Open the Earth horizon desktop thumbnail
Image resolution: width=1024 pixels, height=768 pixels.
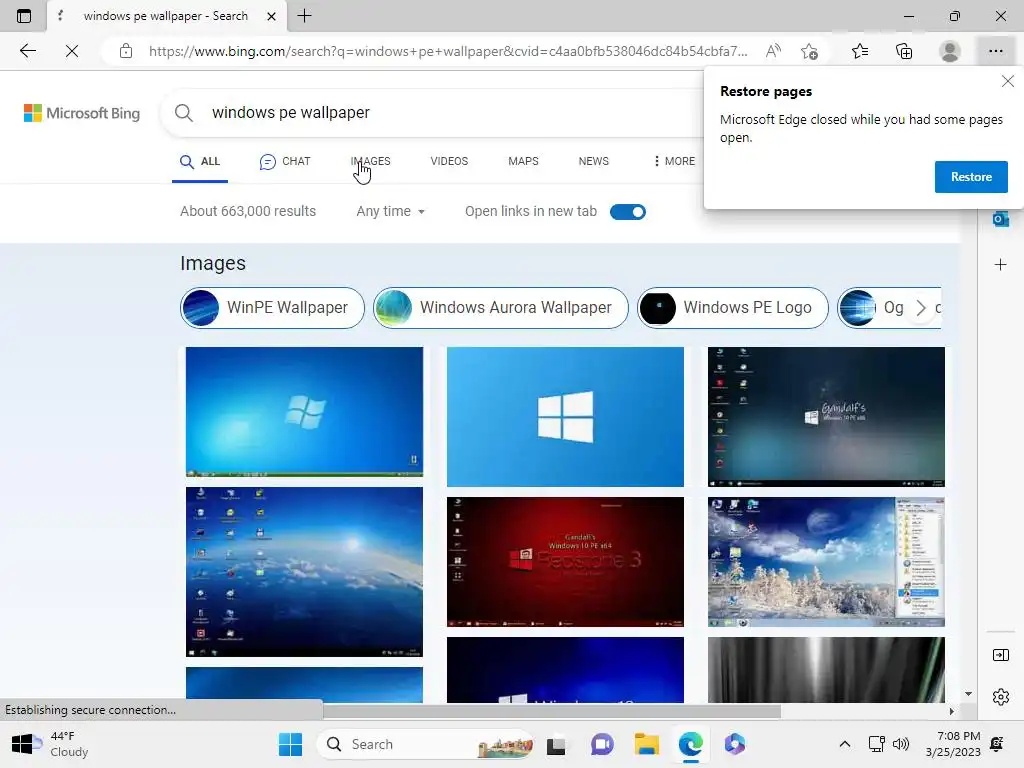click(x=304, y=571)
